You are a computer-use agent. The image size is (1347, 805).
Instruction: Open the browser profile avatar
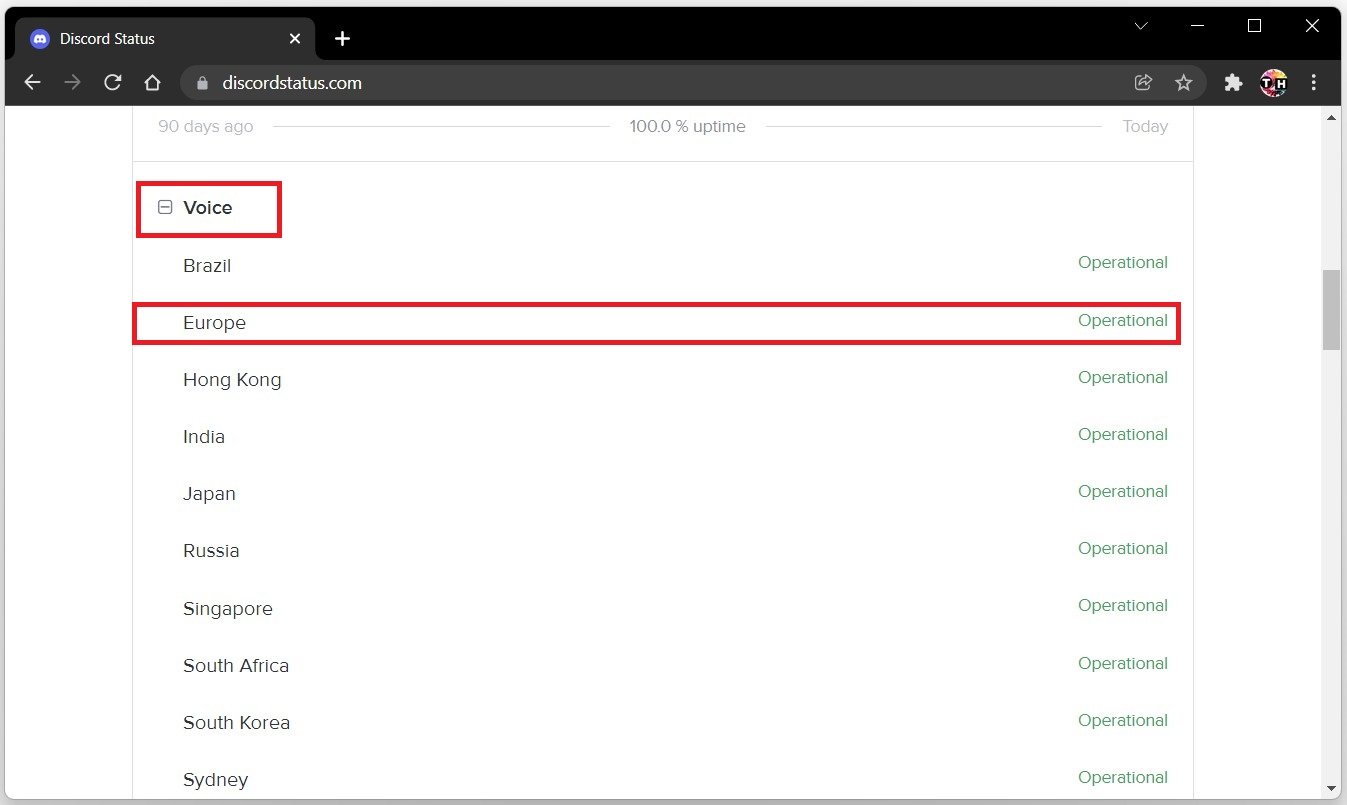(x=1274, y=83)
